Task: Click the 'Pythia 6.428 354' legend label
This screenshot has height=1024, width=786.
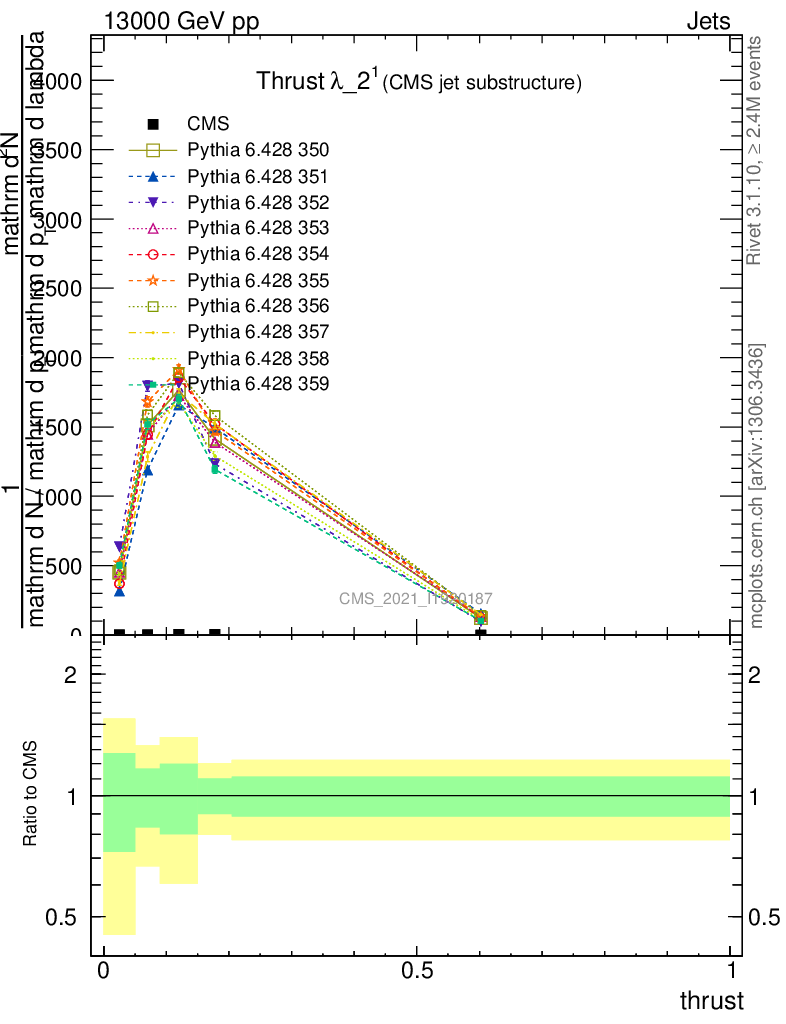Action: tap(258, 254)
